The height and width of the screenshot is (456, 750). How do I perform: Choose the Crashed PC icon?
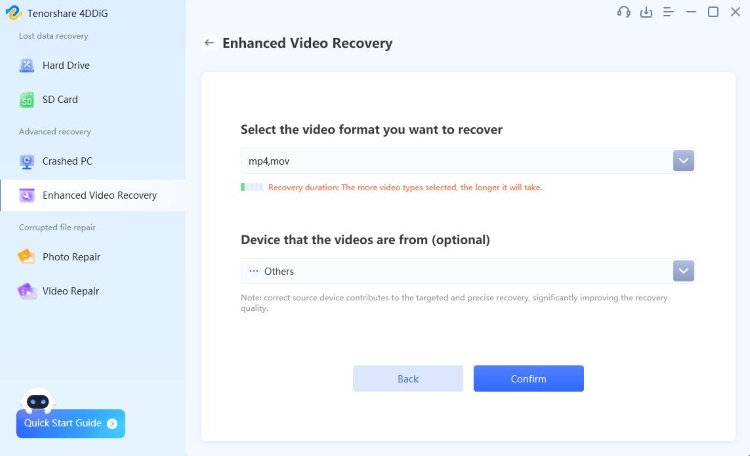(x=27, y=162)
